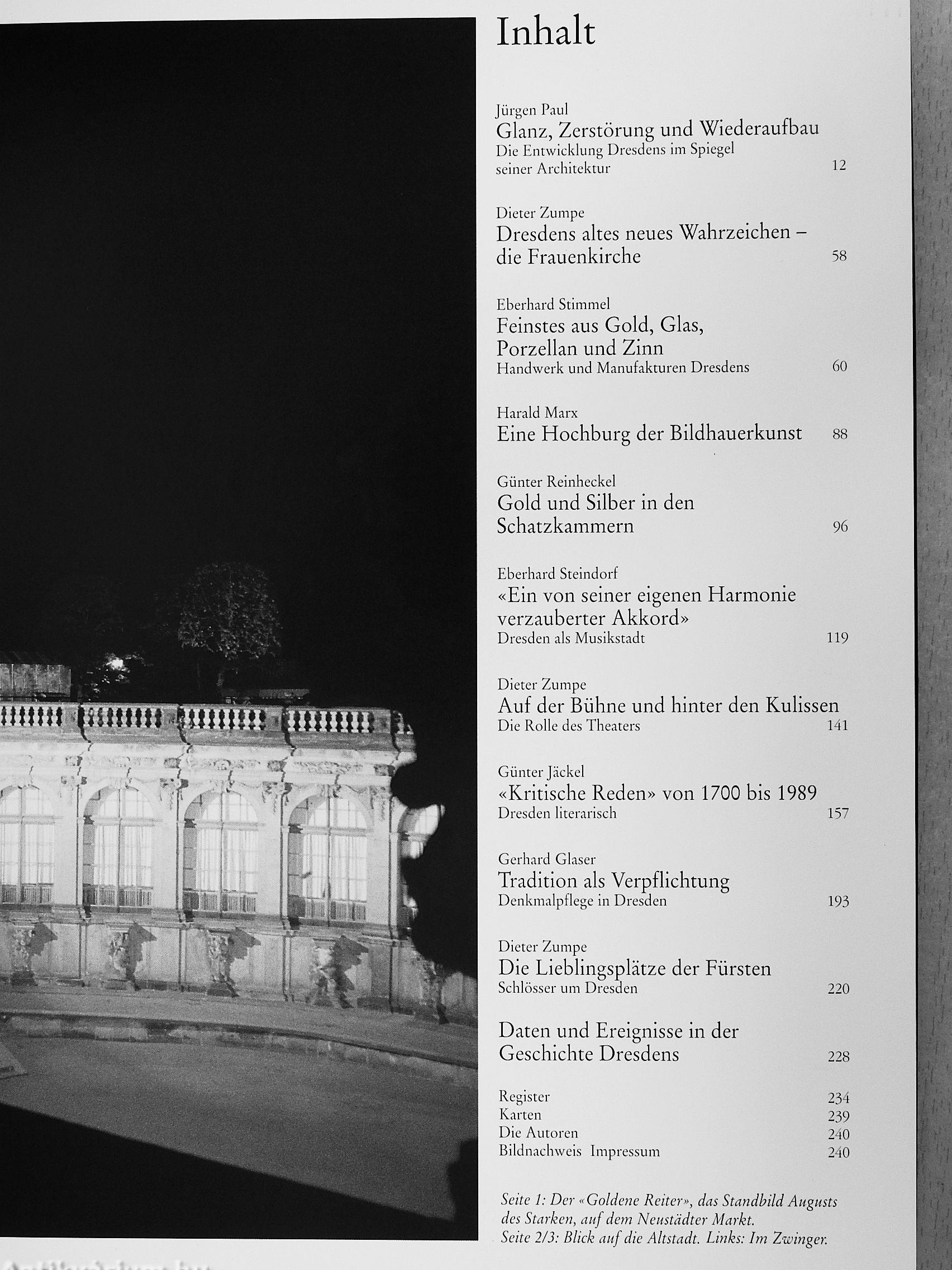
Task: Click 'Eine Hochburg der Bildhauerkunst' entry
Action: click(x=649, y=433)
